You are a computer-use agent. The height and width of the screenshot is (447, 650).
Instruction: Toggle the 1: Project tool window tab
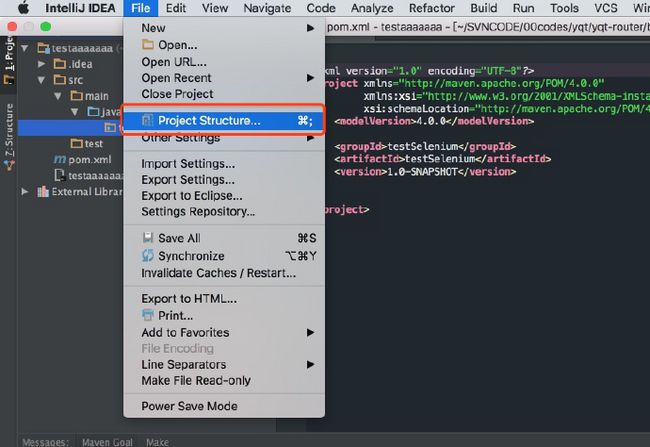coord(9,61)
